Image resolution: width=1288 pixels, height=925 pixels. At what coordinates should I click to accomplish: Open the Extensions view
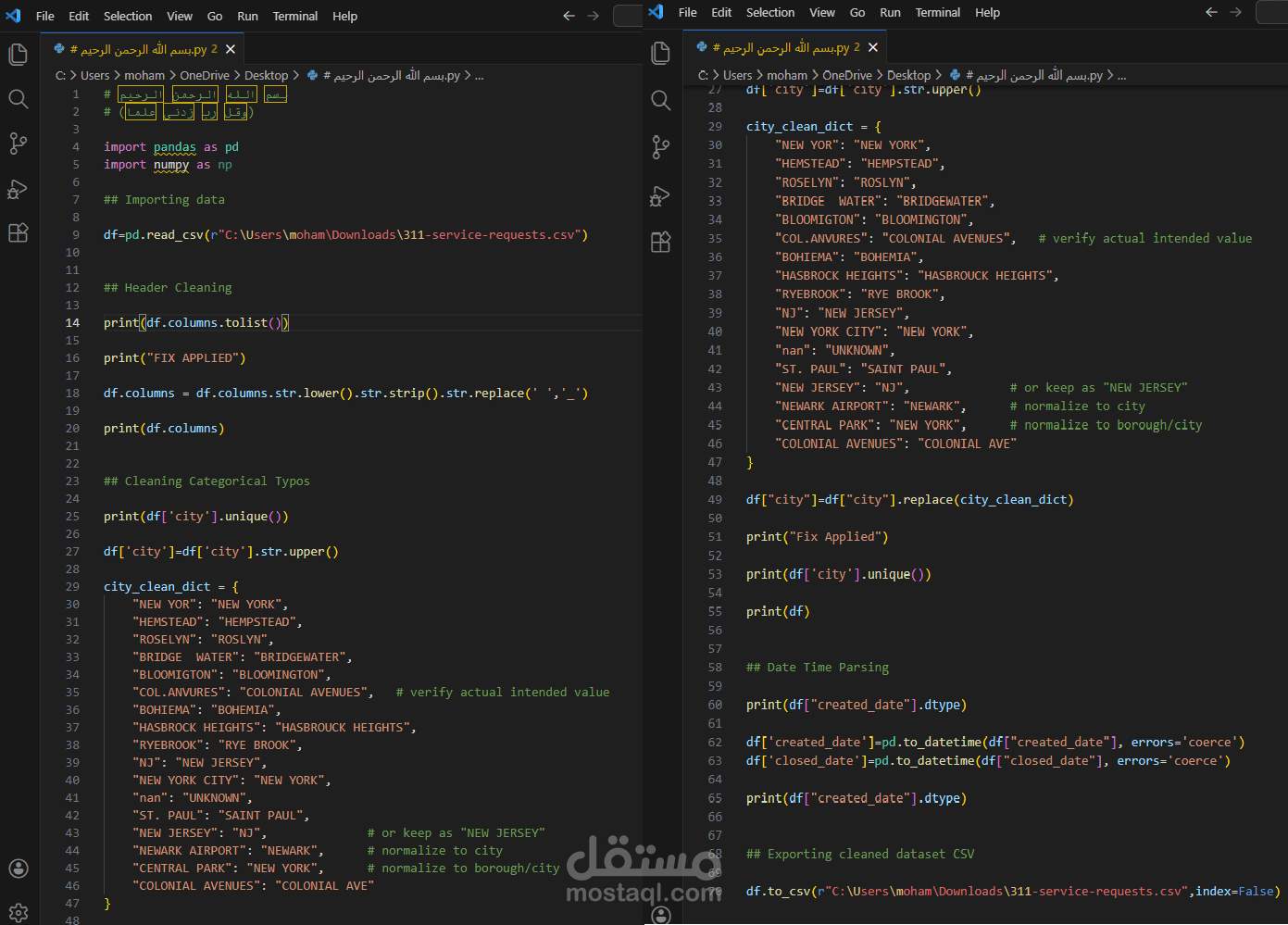pyautogui.click(x=18, y=232)
